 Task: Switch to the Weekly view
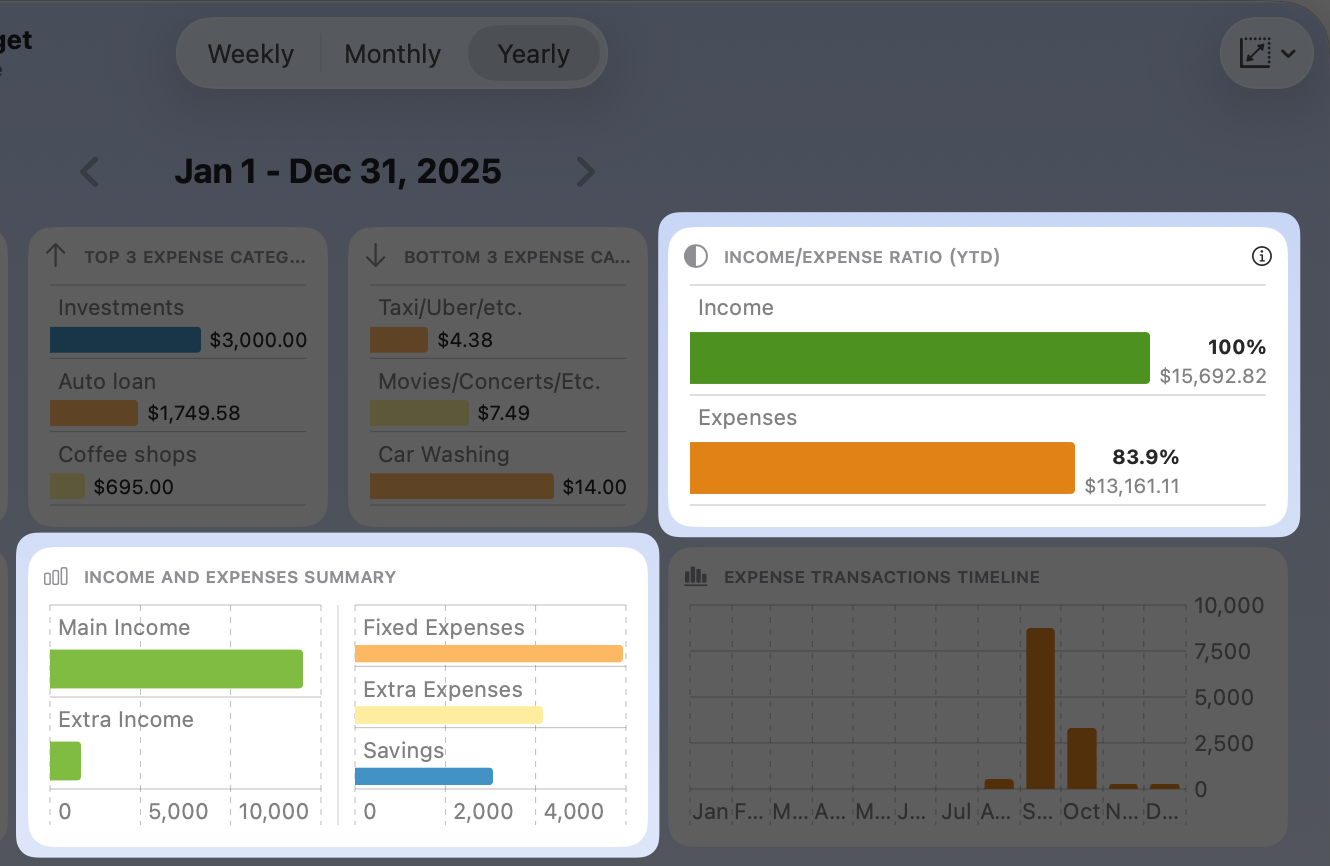250,53
